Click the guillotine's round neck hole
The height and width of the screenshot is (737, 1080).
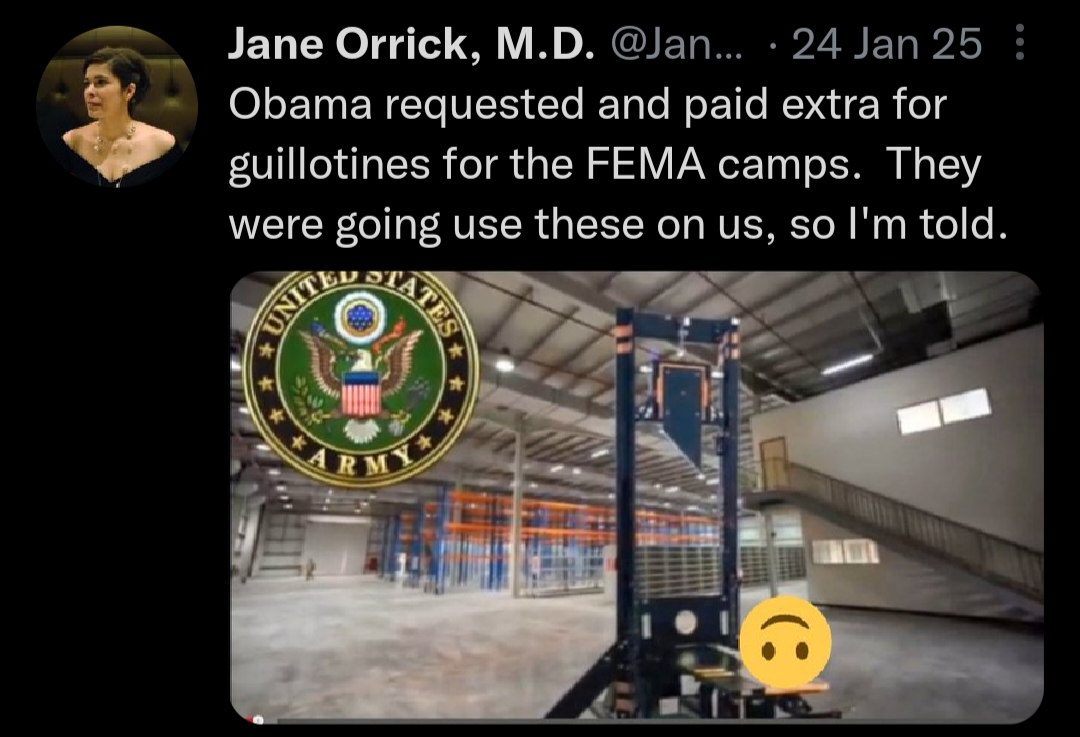click(685, 622)
